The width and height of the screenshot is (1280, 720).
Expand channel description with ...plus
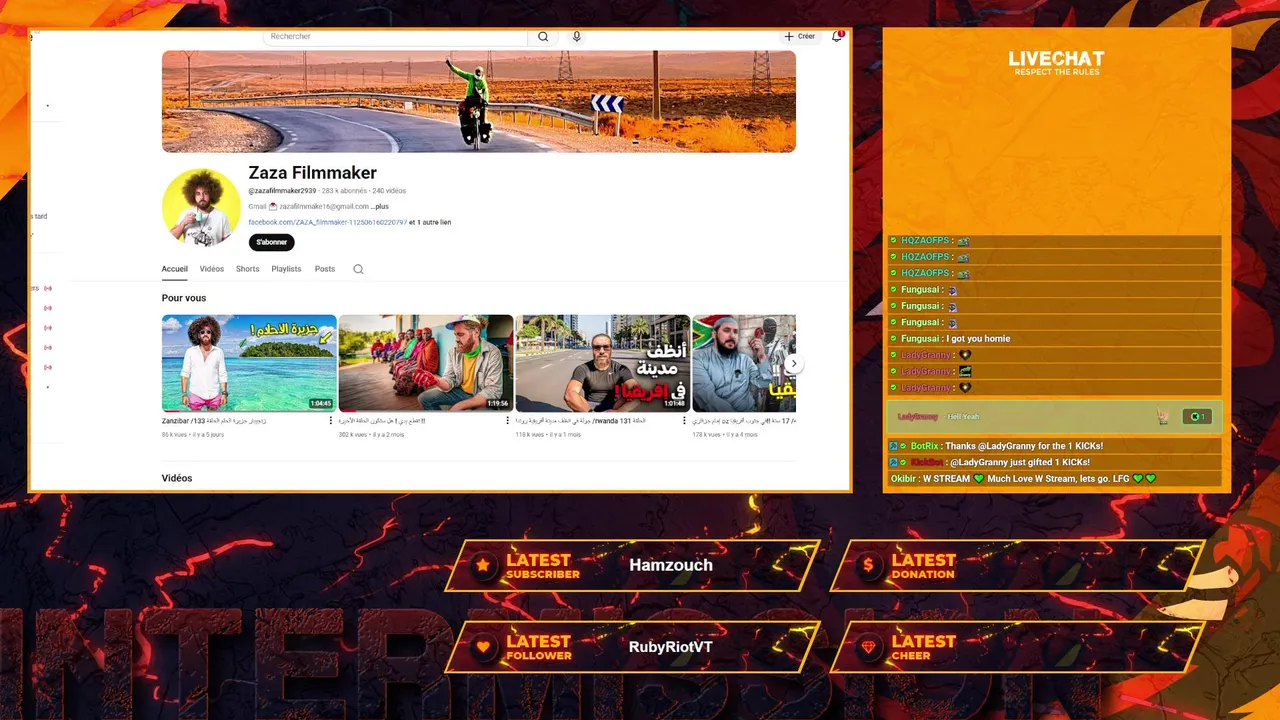(x=380, y=206)
